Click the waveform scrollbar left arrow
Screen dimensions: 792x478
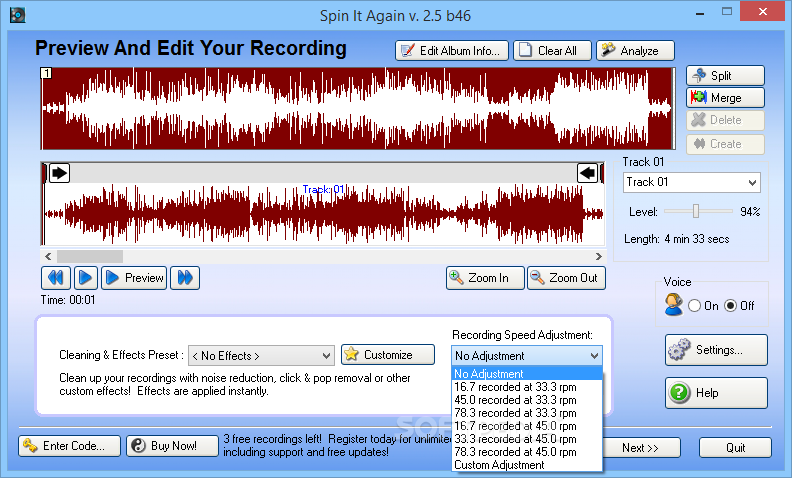pyautogui.click(x=48, y=256)
